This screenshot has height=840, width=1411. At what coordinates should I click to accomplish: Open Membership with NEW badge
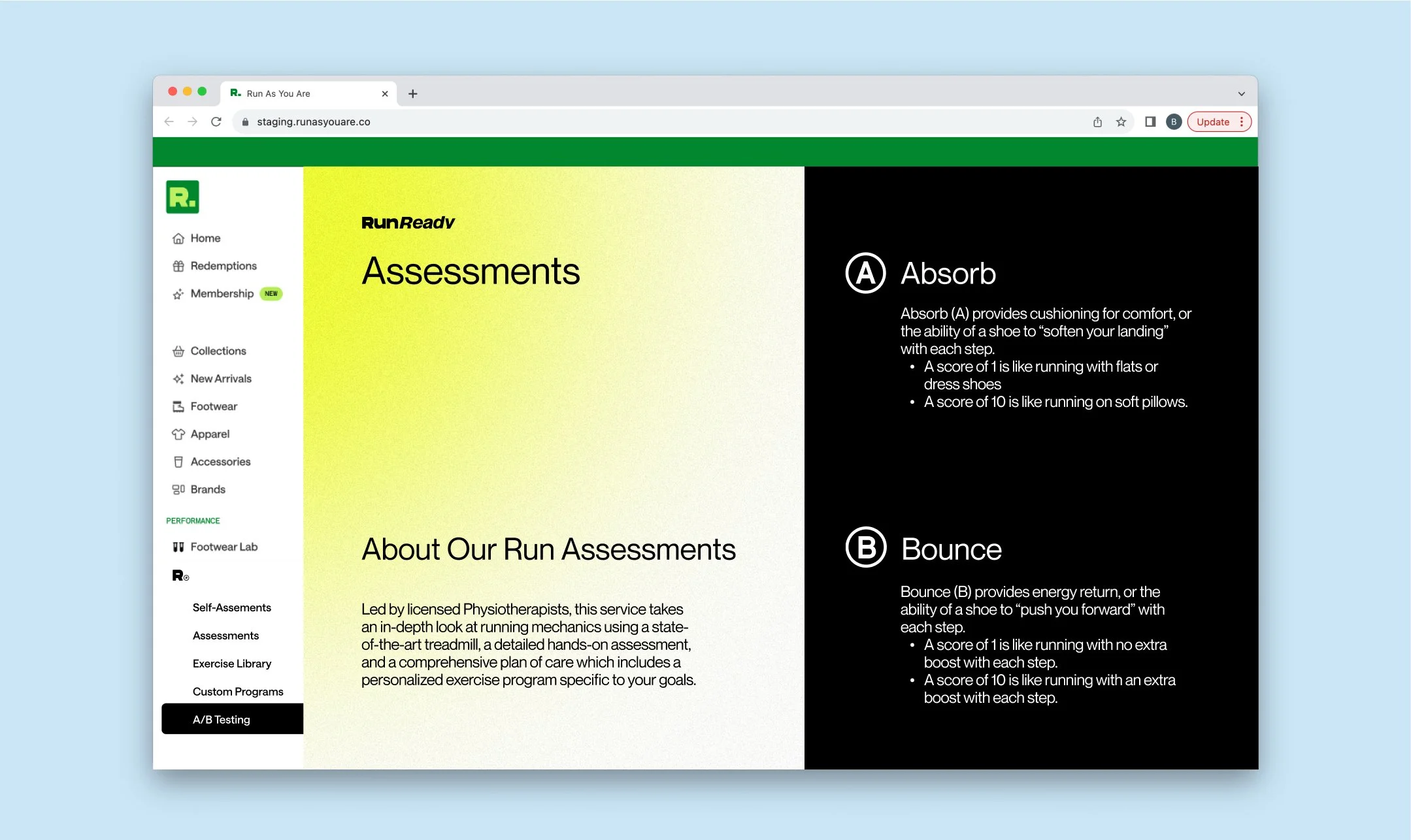point(222,294)
